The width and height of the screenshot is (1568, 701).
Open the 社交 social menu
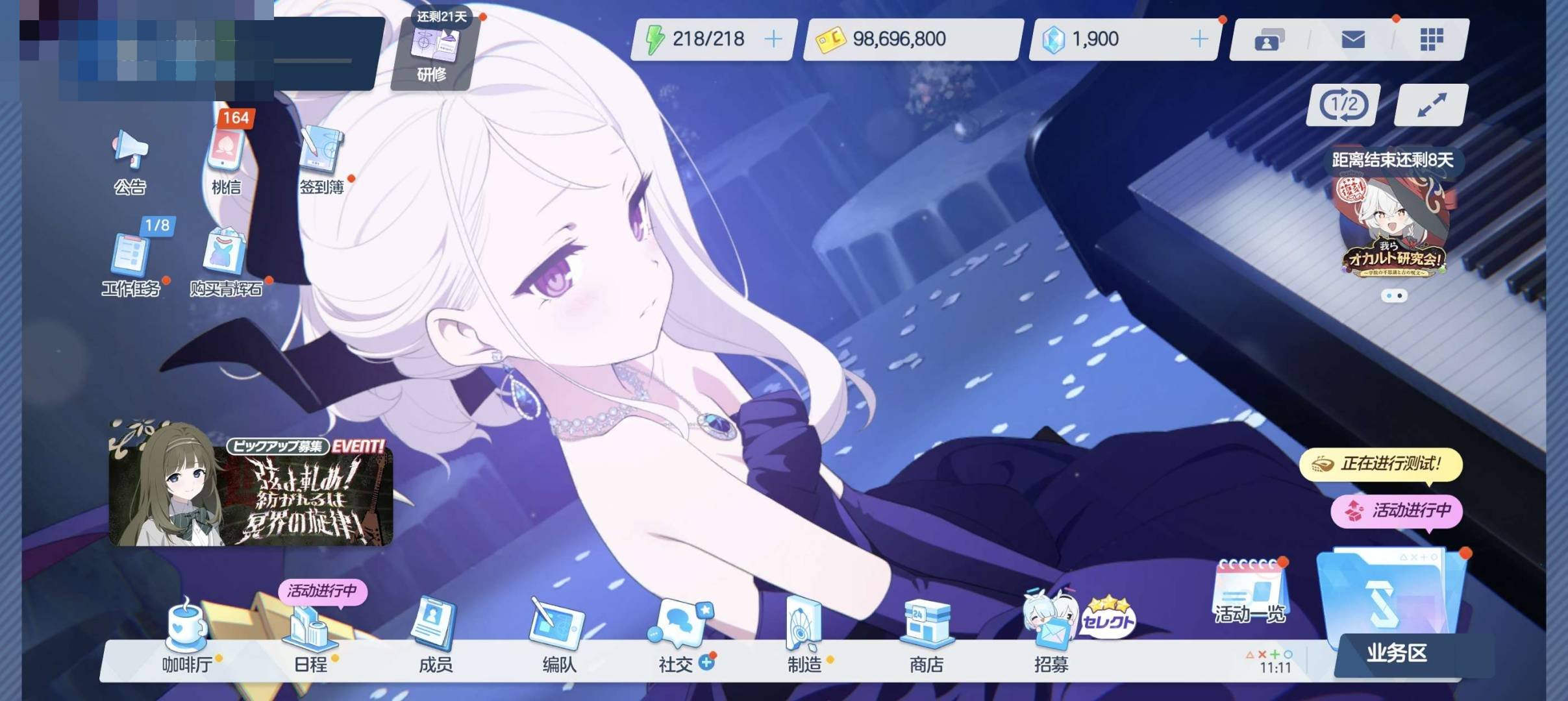[682, 636]
